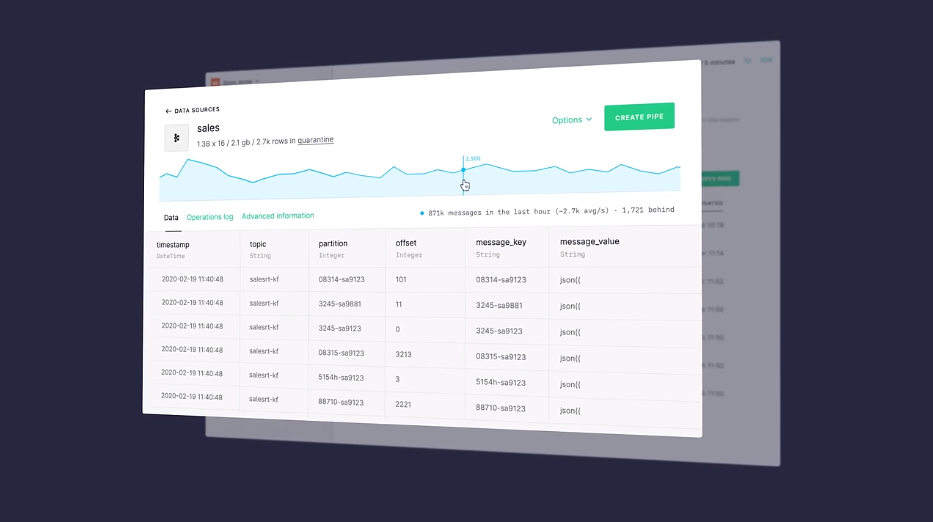Screen dimensions: 933x522
Task: Select the row with partition 08314-sa9123
Action: pos(422,280)
